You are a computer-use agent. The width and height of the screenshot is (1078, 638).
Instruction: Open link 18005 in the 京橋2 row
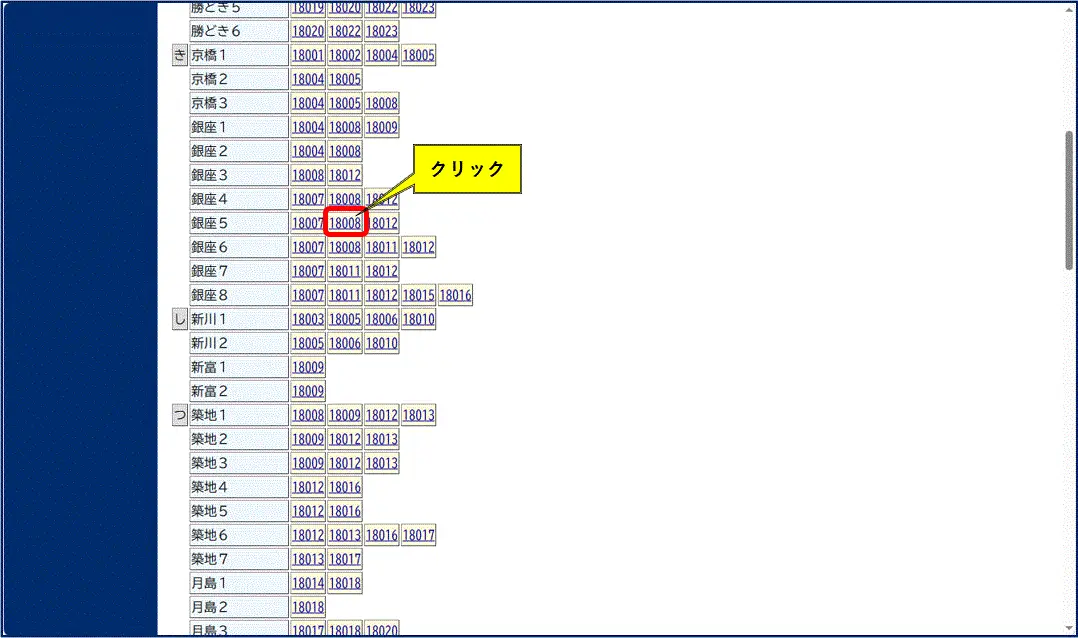click(x=345, y=79)
